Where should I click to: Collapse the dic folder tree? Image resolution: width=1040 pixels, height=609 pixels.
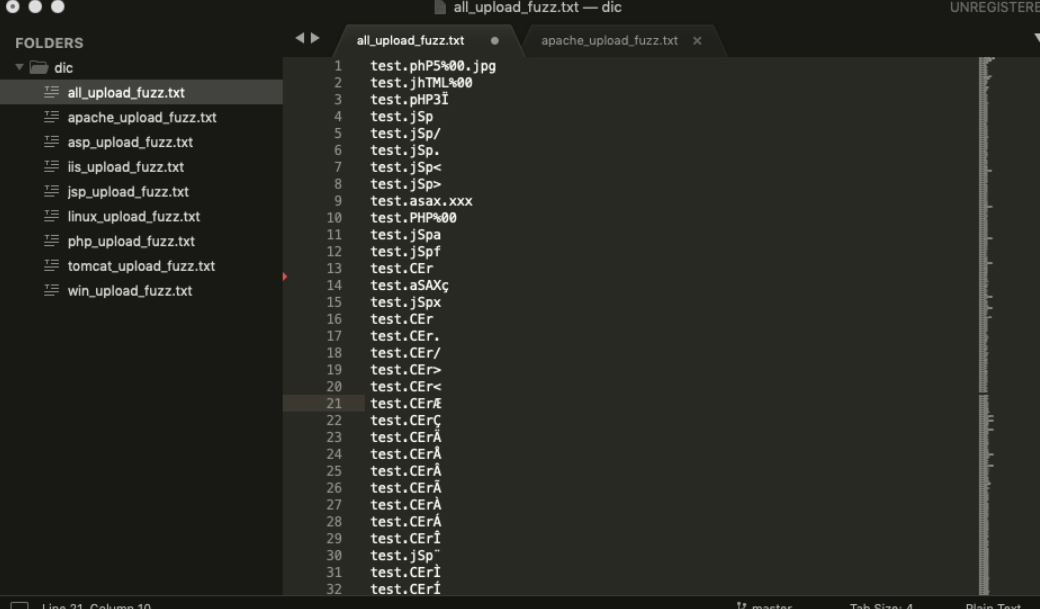click(20, 68)
